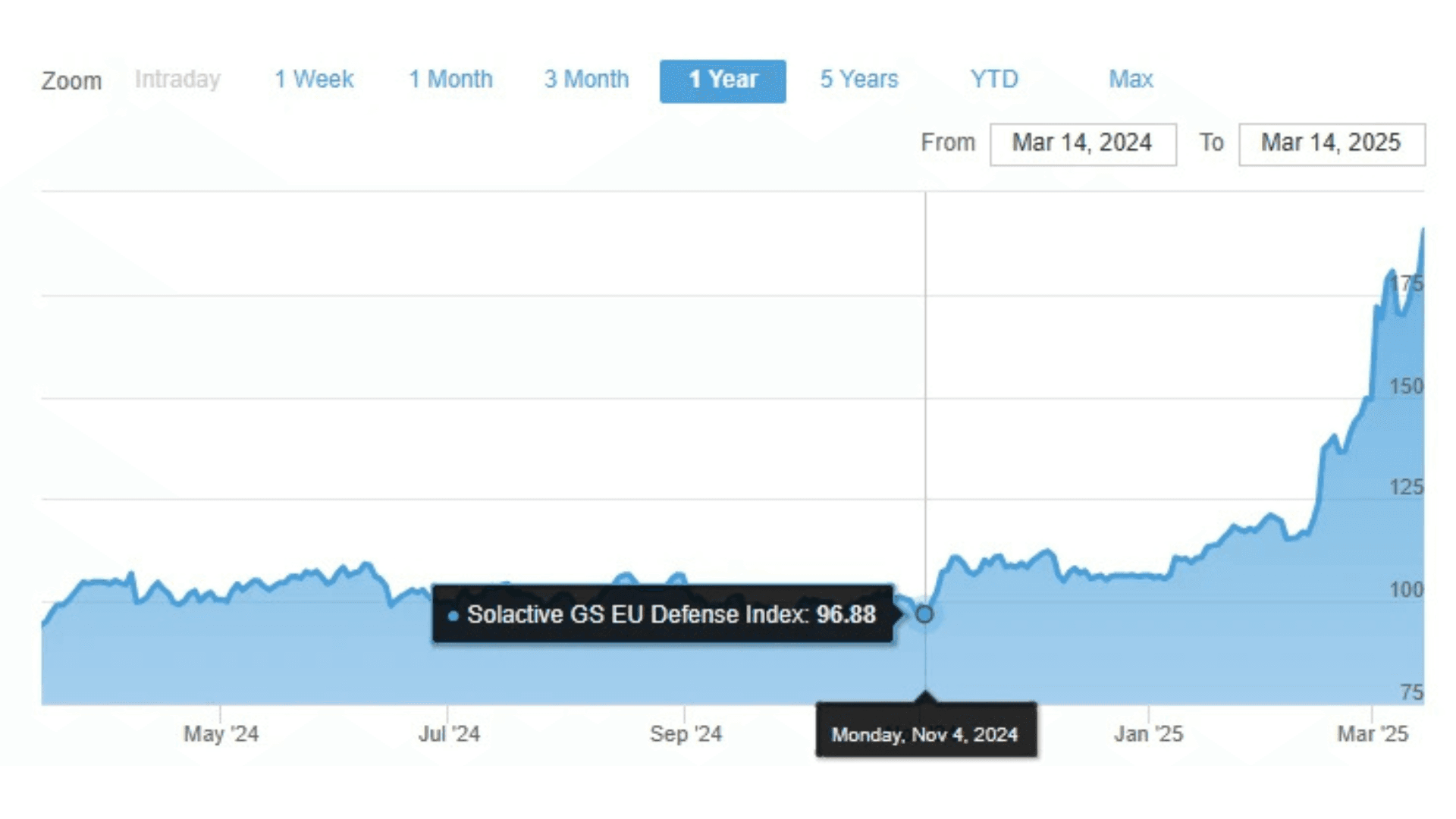Screen dimensions: 1456x819
Task: Choose the 3 Month zoom option
Action: (586, 80)
